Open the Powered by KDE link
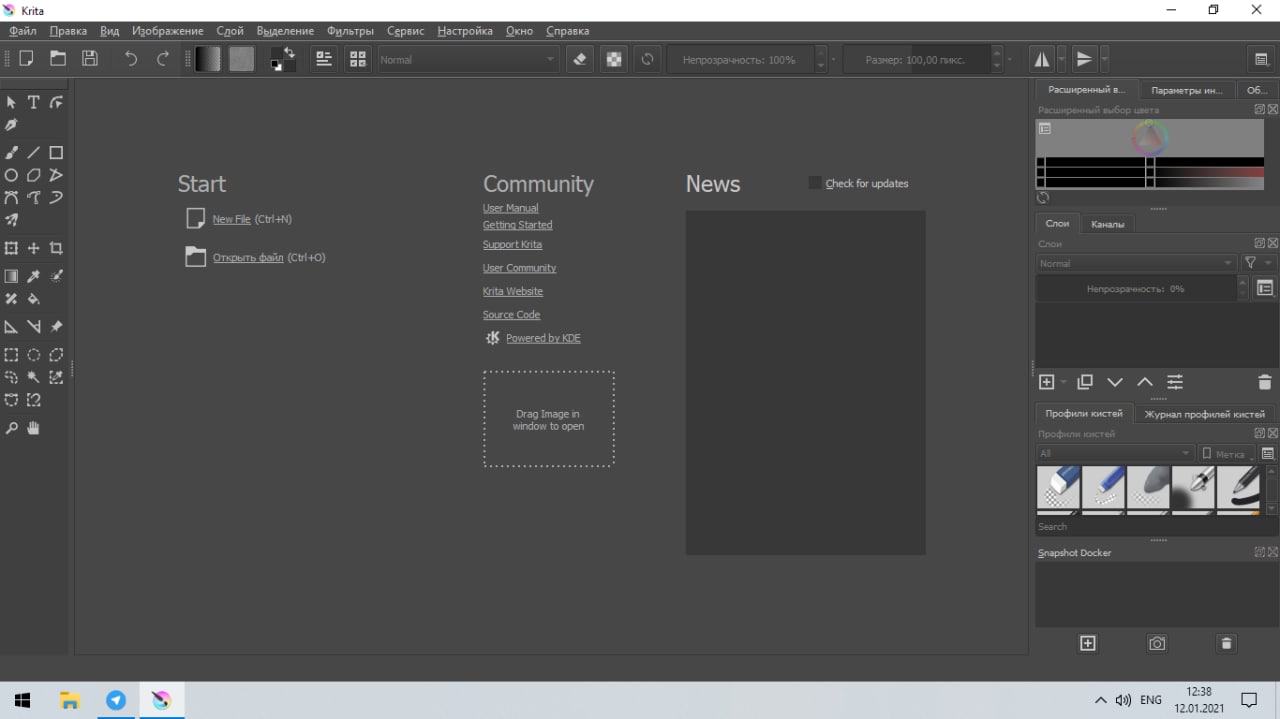Screen dimensions: 1280x719 tap(543, 338)
